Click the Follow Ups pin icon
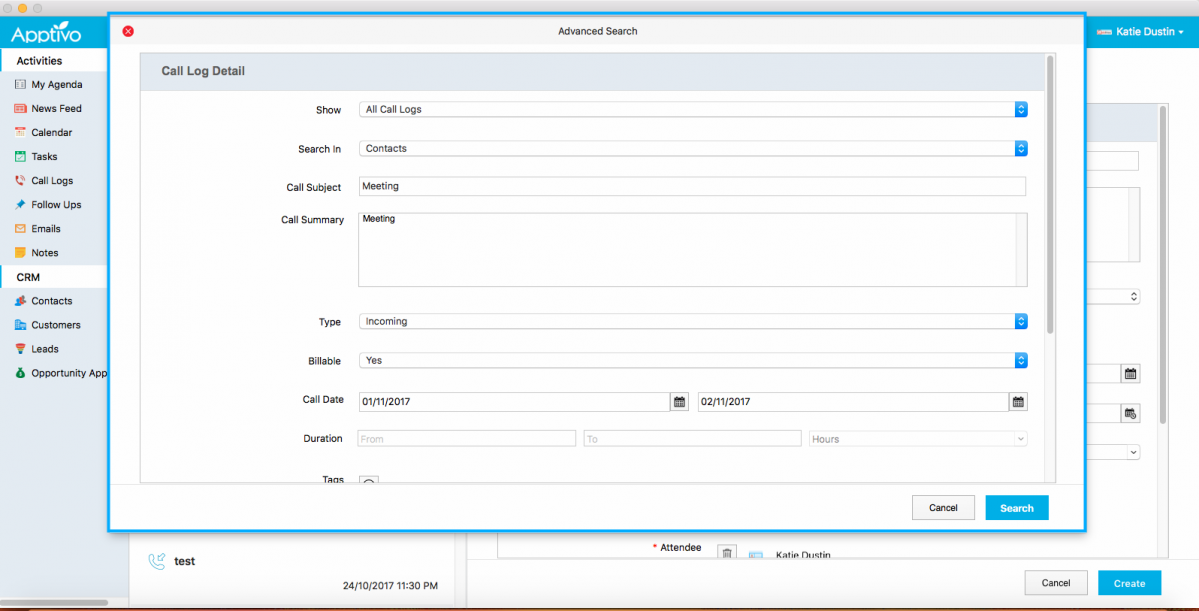1199x611 pixels. coord(20,205)
